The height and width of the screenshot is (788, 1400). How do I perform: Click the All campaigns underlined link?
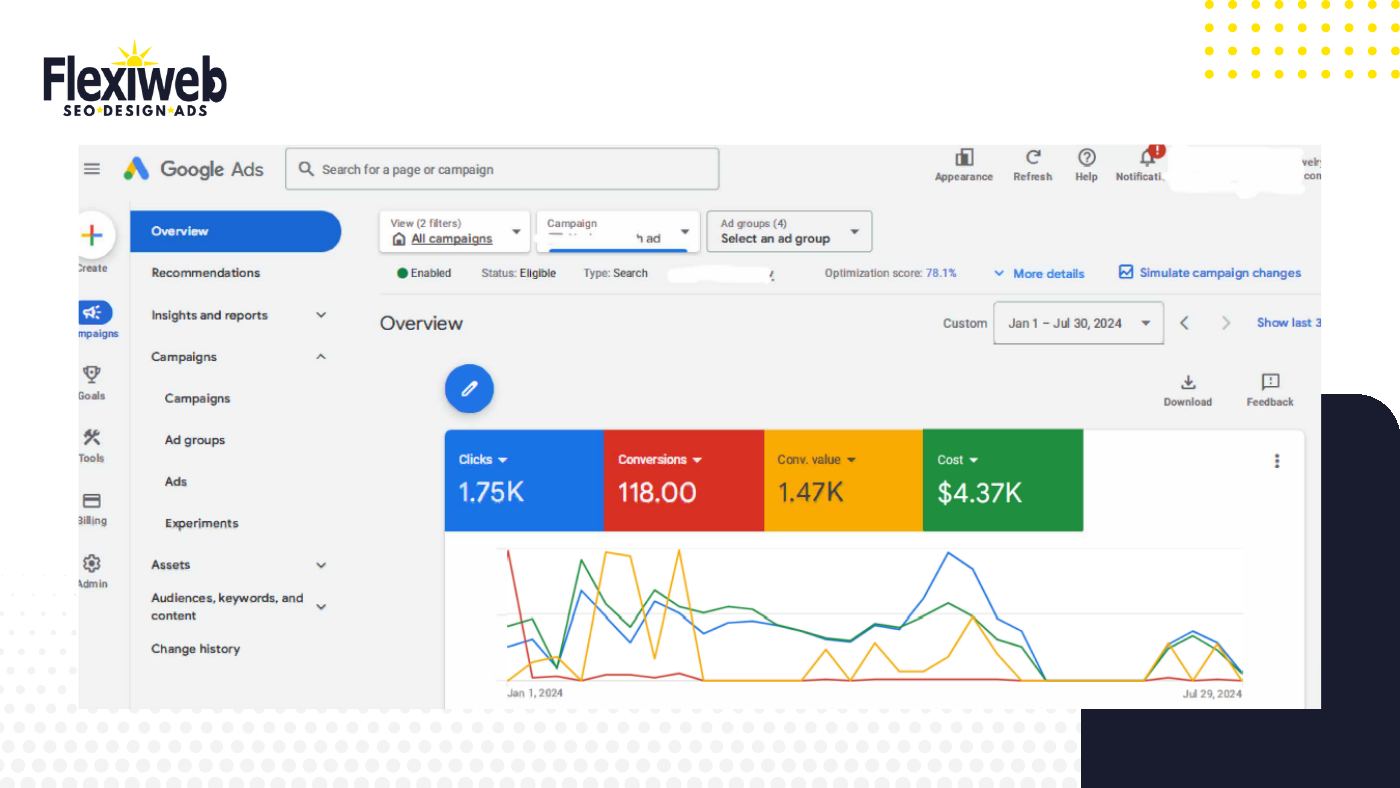click(451, 239)
